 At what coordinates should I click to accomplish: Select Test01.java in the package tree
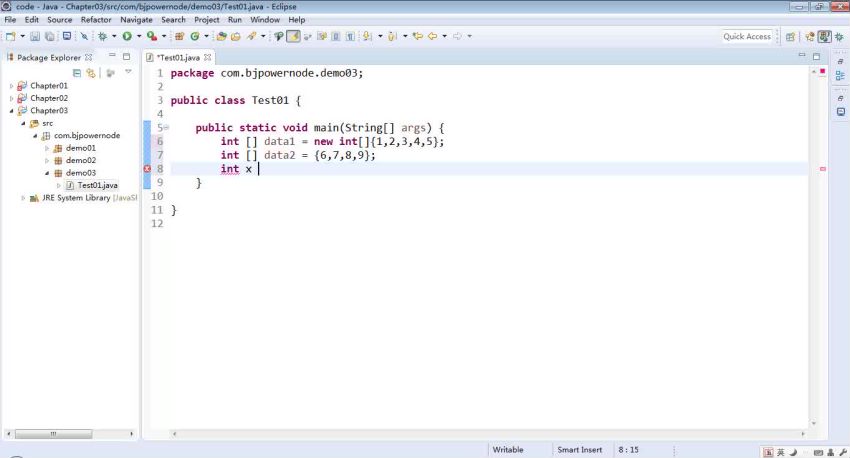97,185
